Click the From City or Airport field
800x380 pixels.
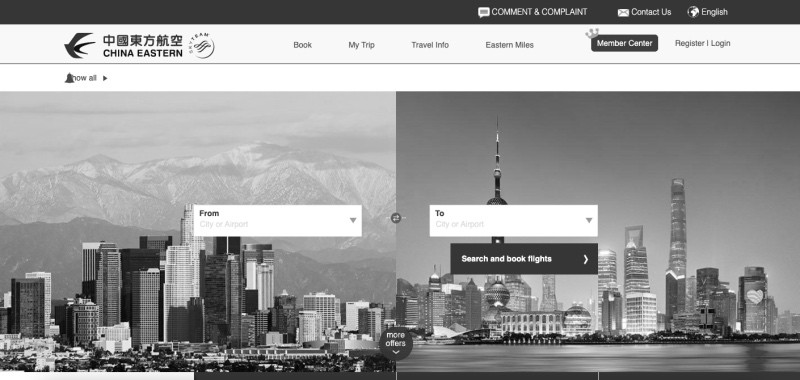point(278,221)
